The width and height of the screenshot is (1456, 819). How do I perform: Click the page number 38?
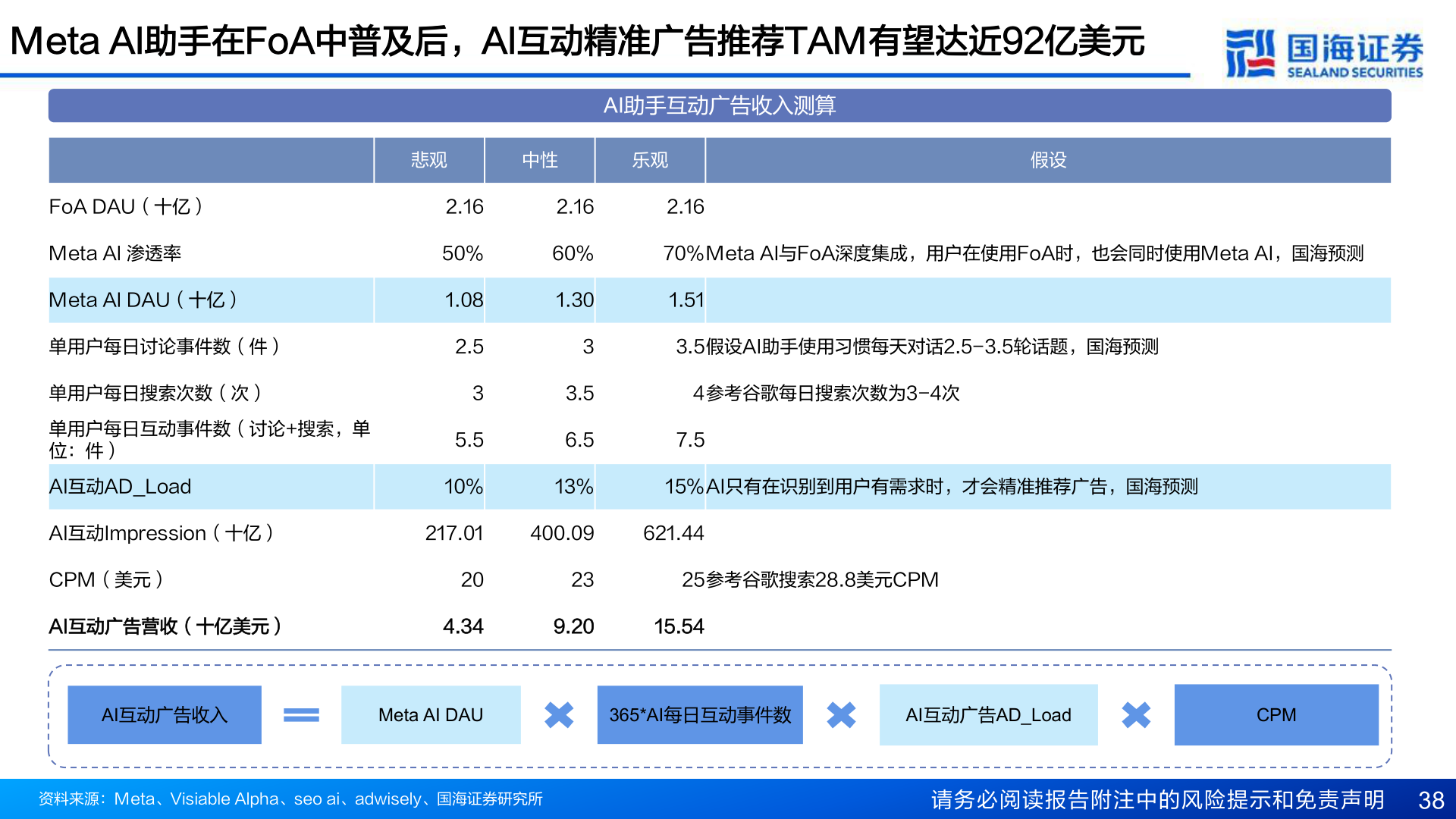click(1431, 800)
